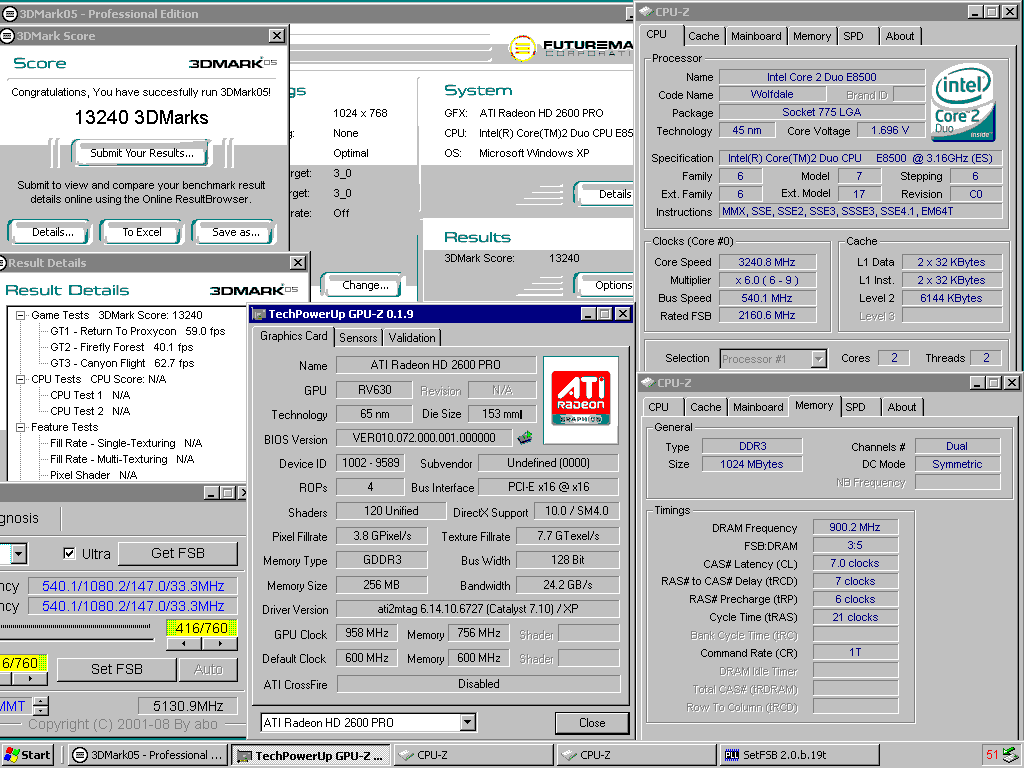Click the ATI Radeon logo in GPU-Z

581,399
